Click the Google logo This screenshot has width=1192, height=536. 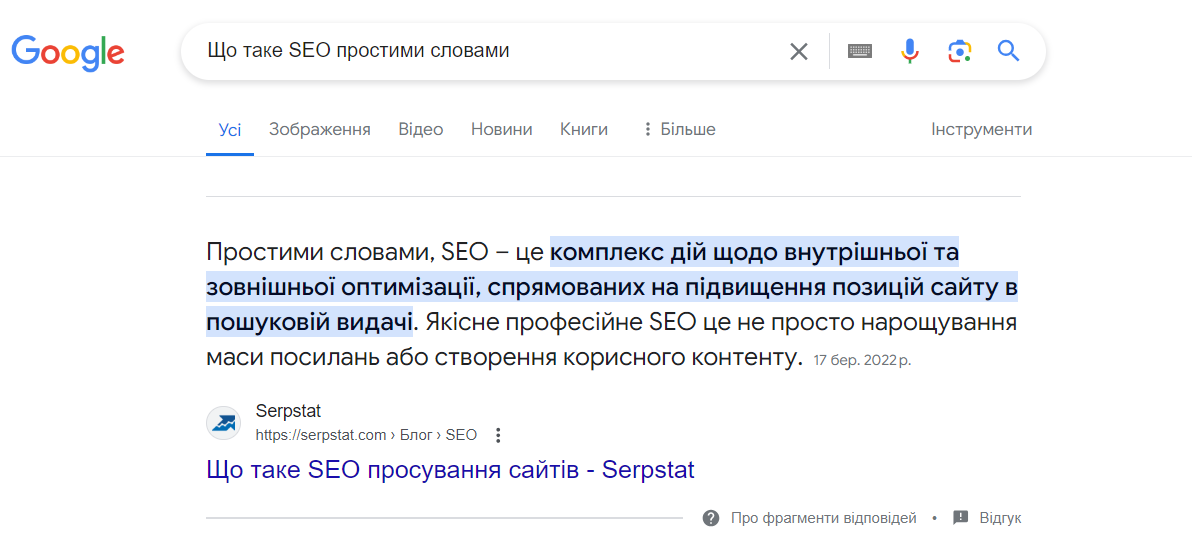click(68, 52)
